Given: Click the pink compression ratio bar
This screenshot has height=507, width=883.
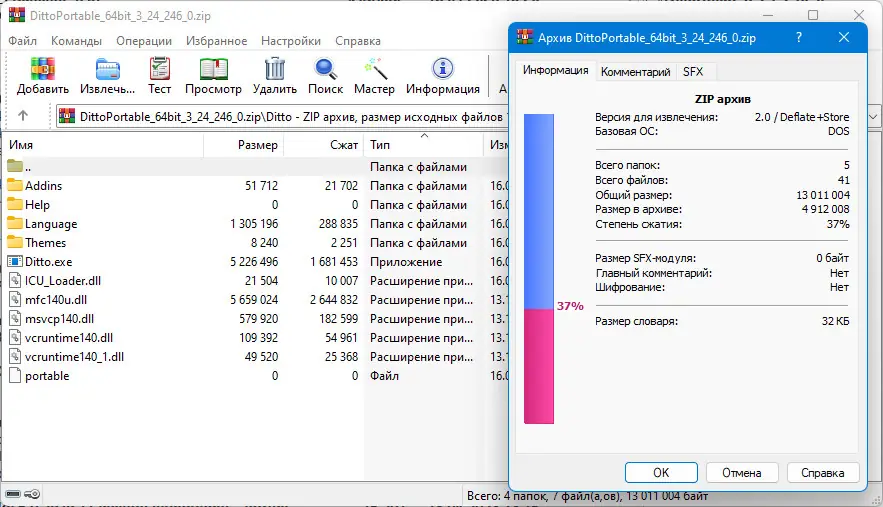Looking at the screenshot, I should [539, 366].
